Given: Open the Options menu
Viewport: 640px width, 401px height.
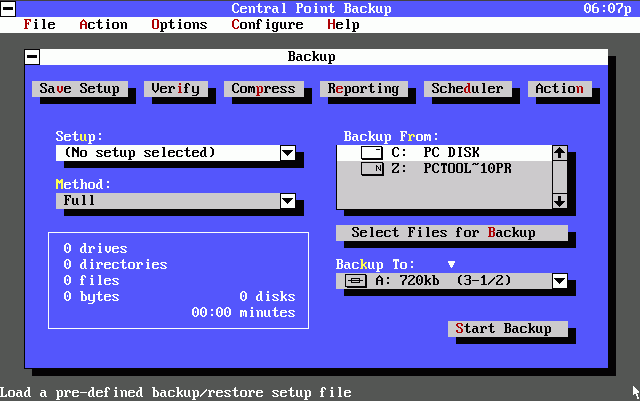Looking at the screenshot, I should tap(179, 25).
